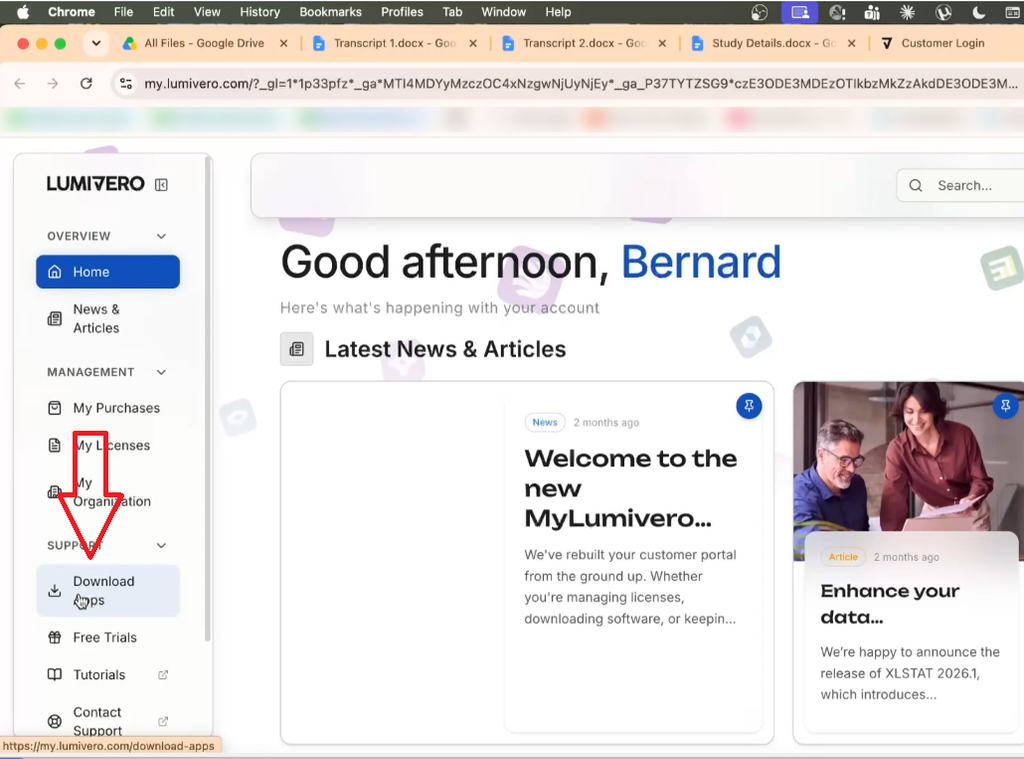
Task: Click the sidebar scrollbar
Action: 208,398
